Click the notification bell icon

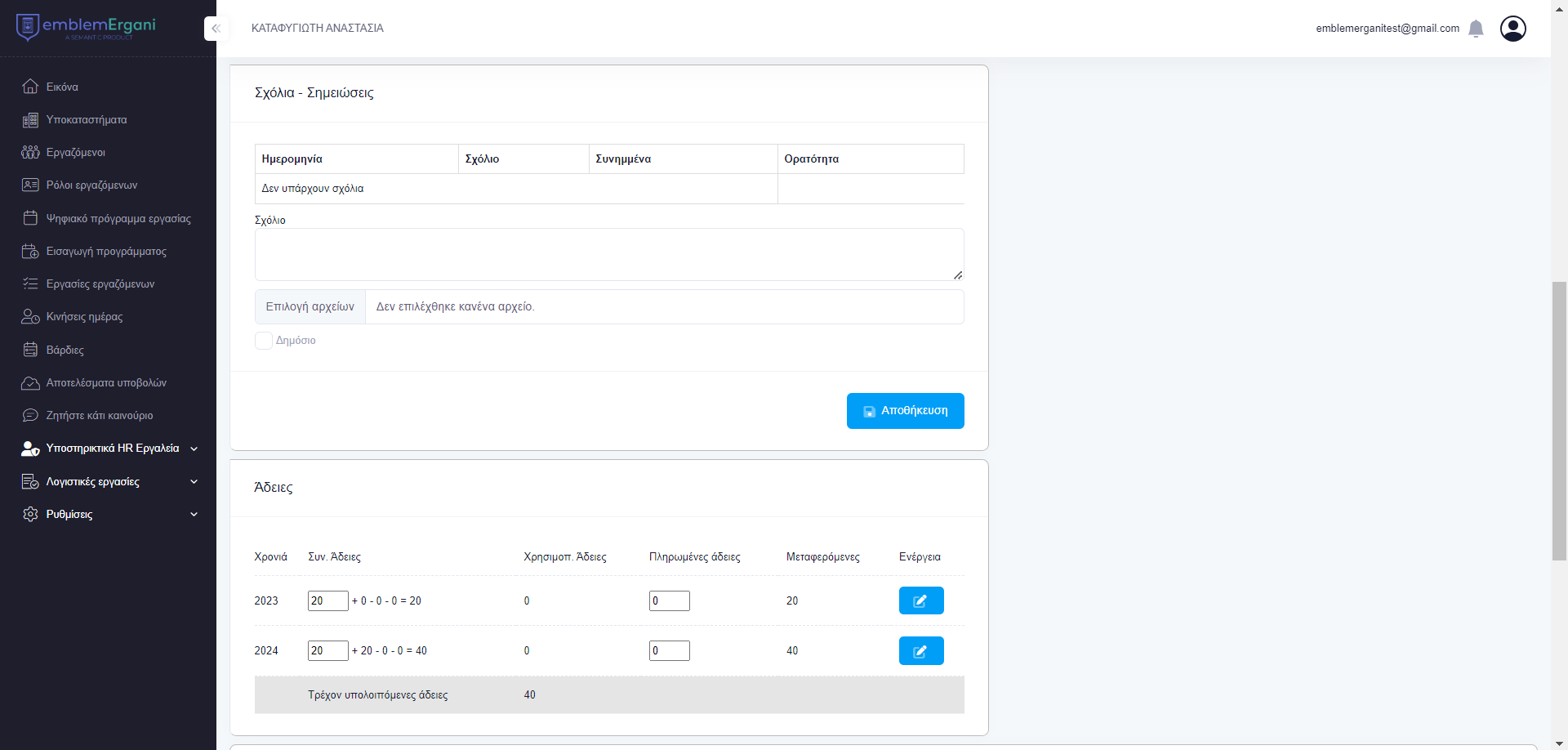pyautogui.click(x=1476, y=29)
